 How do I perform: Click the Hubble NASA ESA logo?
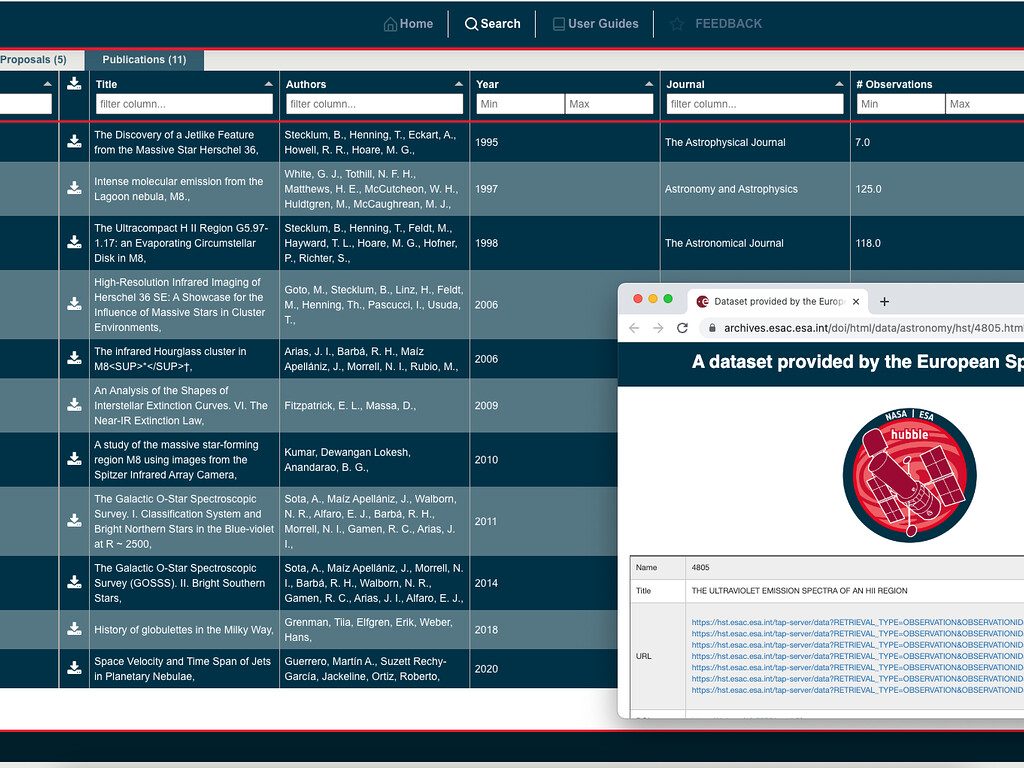(x=910, y=475)
